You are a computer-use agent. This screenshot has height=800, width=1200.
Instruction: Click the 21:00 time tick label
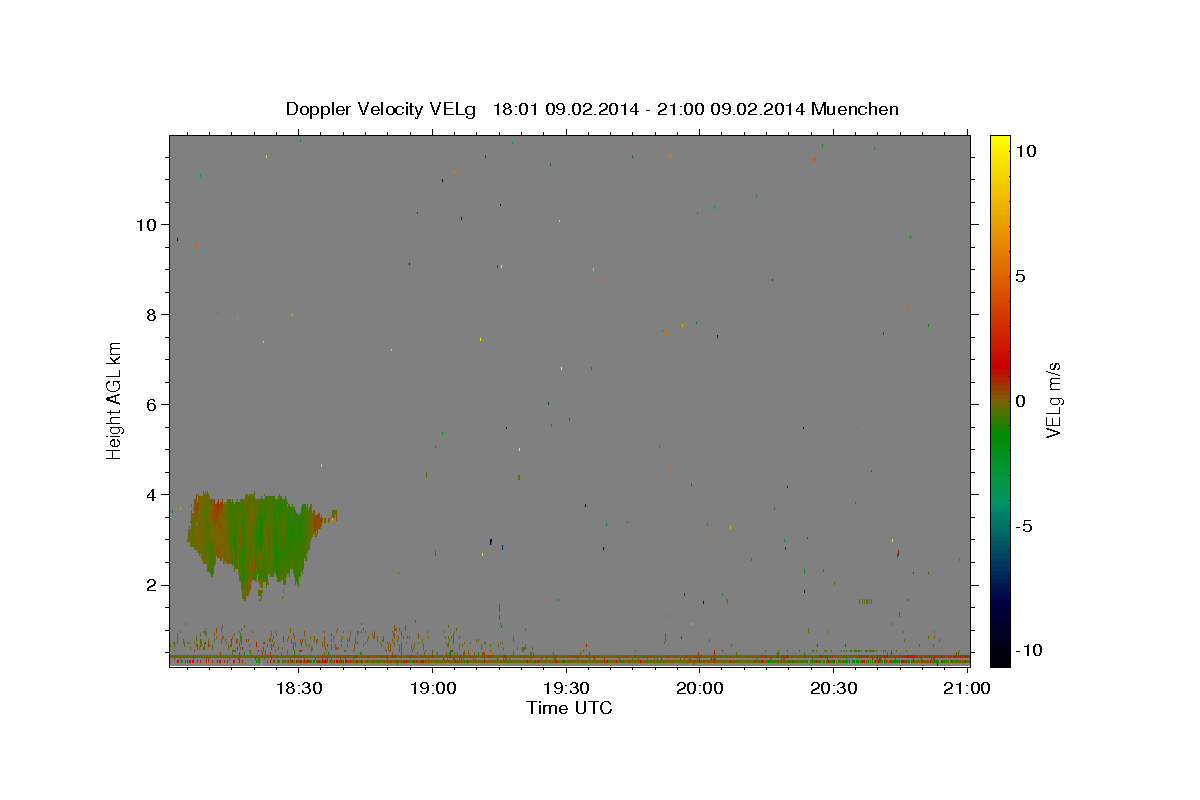click(966, 688)
